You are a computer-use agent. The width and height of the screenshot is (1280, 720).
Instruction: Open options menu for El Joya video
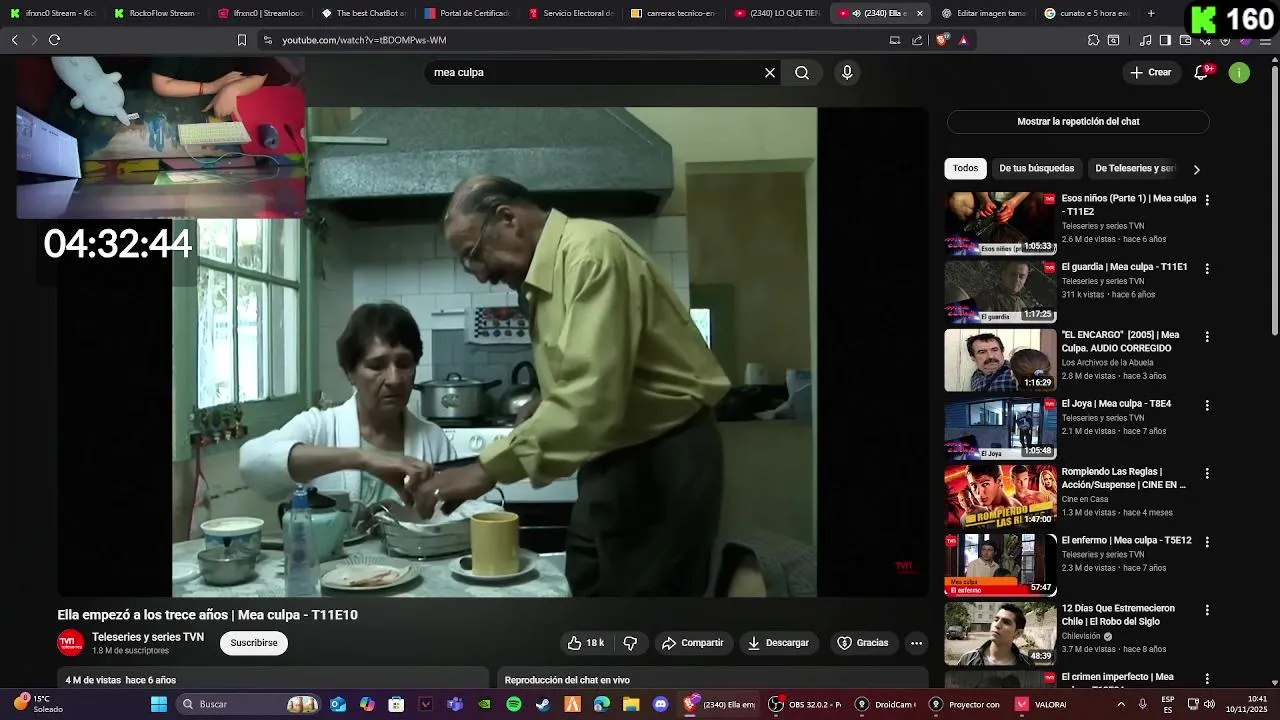[1207, 405]
